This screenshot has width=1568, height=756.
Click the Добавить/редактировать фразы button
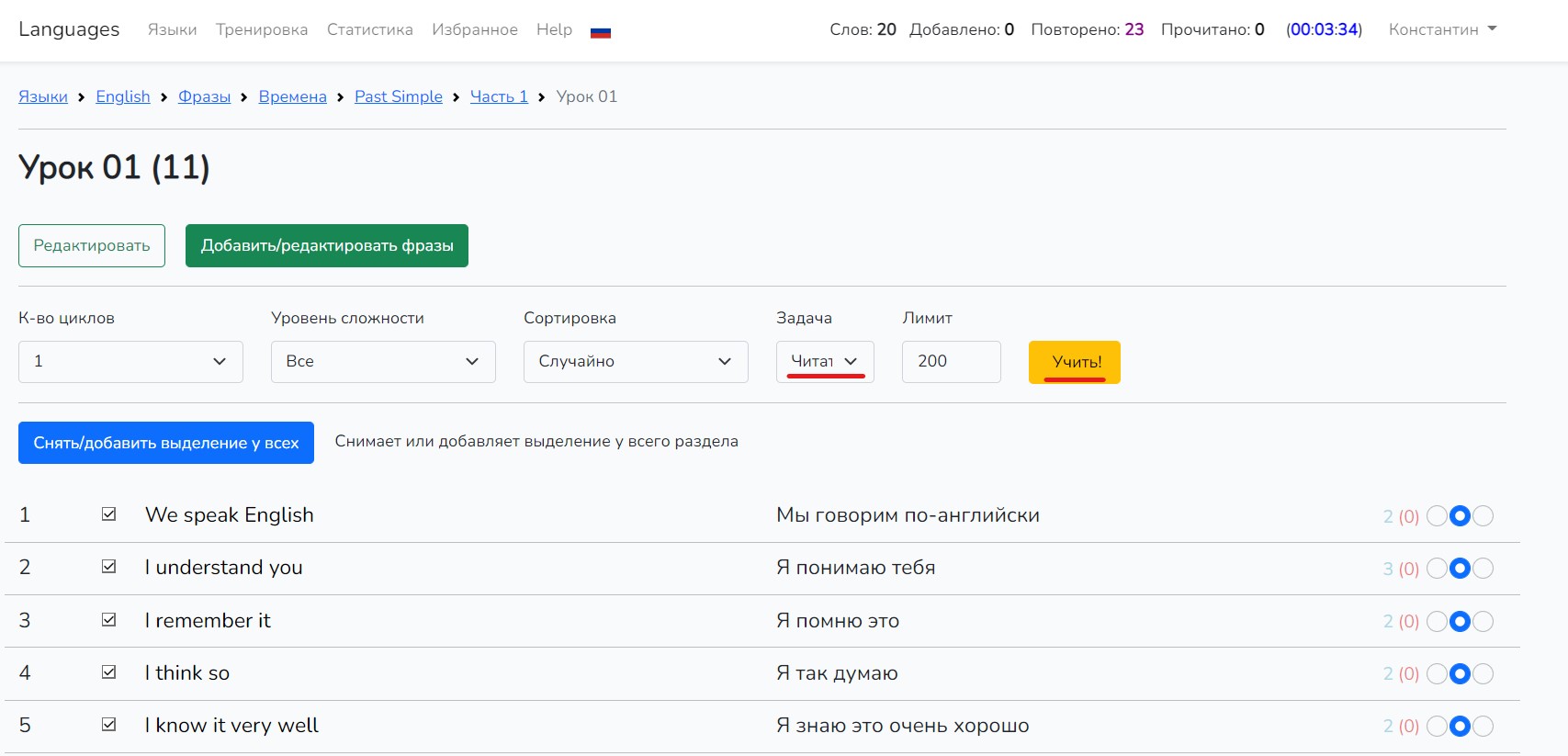click(327, 246)
